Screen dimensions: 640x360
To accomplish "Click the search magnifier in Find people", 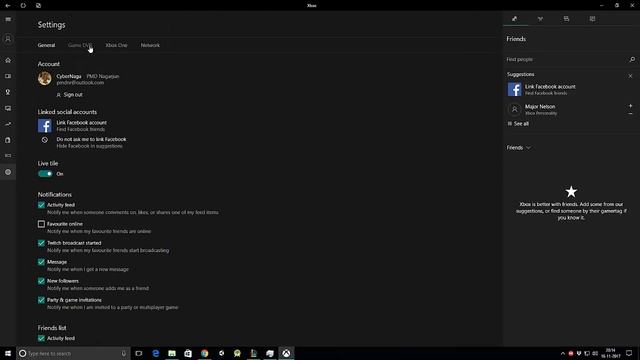I will 632,59.
